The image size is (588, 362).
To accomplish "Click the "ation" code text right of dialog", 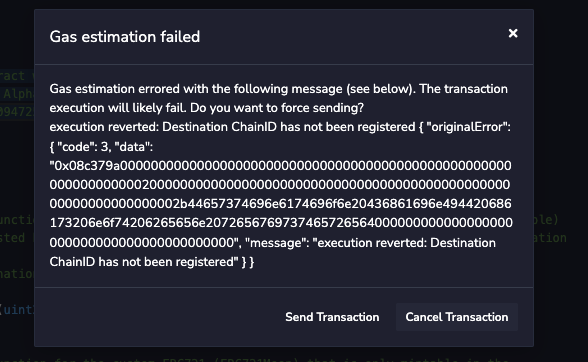I will (x=550, y=238).
